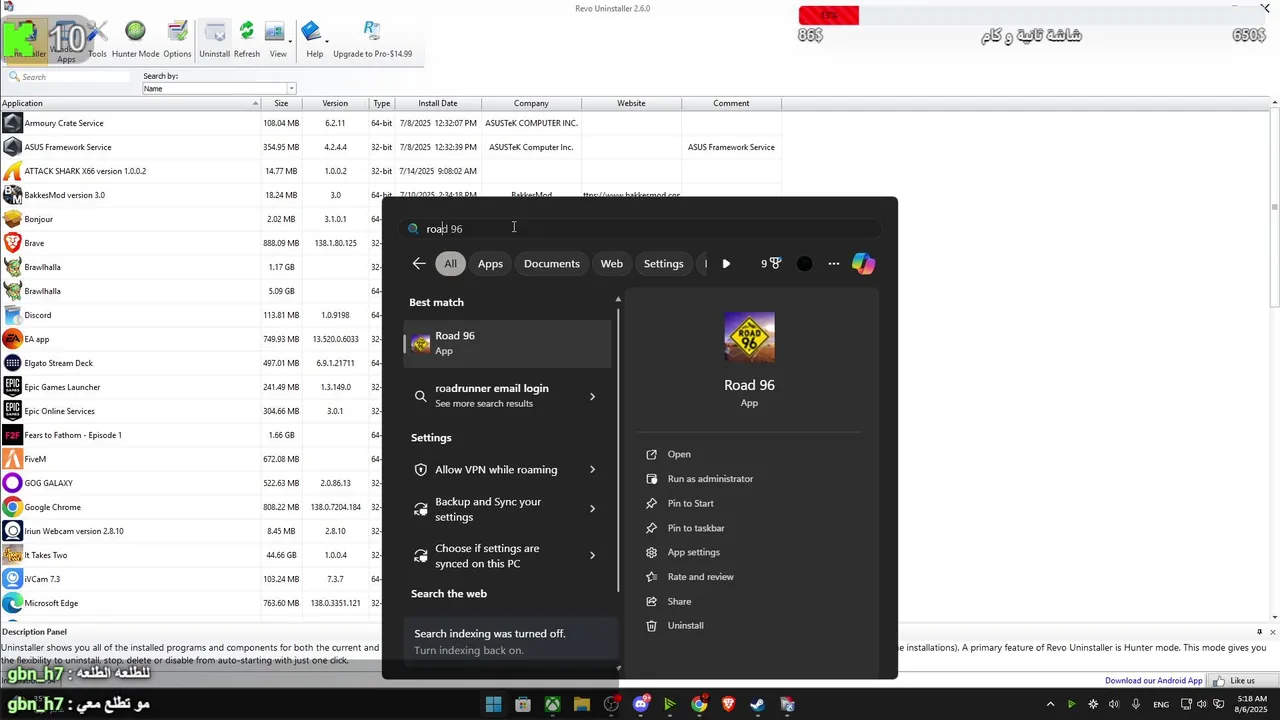Viewport: 1280px width, 720px height.
Task: Open File Explorer from taskbar
Action: [582, 705]
